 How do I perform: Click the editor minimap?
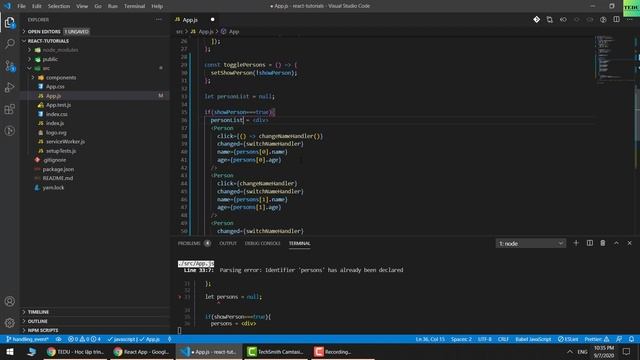click(x=614, y=59)
